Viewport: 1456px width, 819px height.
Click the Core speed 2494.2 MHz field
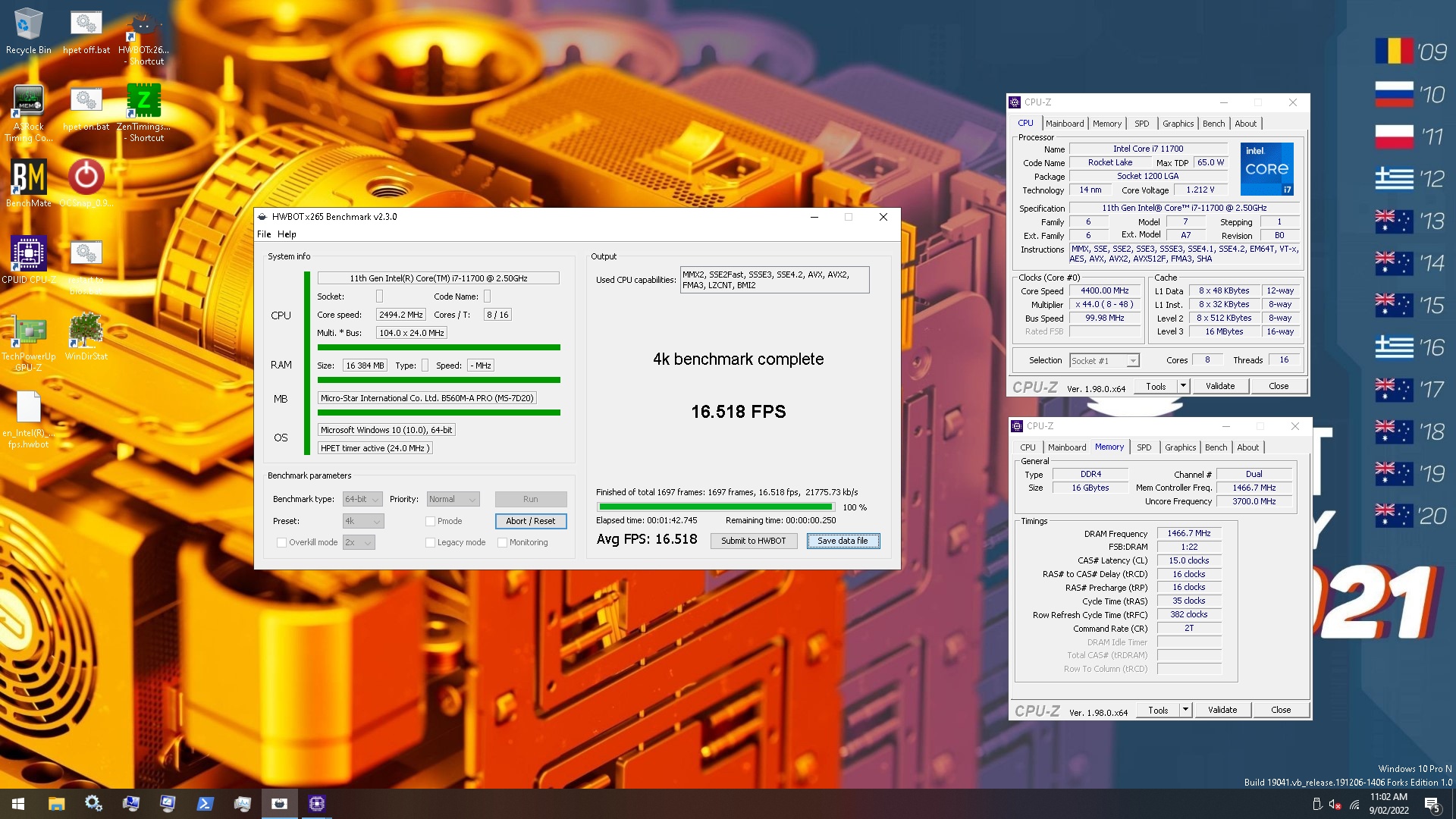401,315
